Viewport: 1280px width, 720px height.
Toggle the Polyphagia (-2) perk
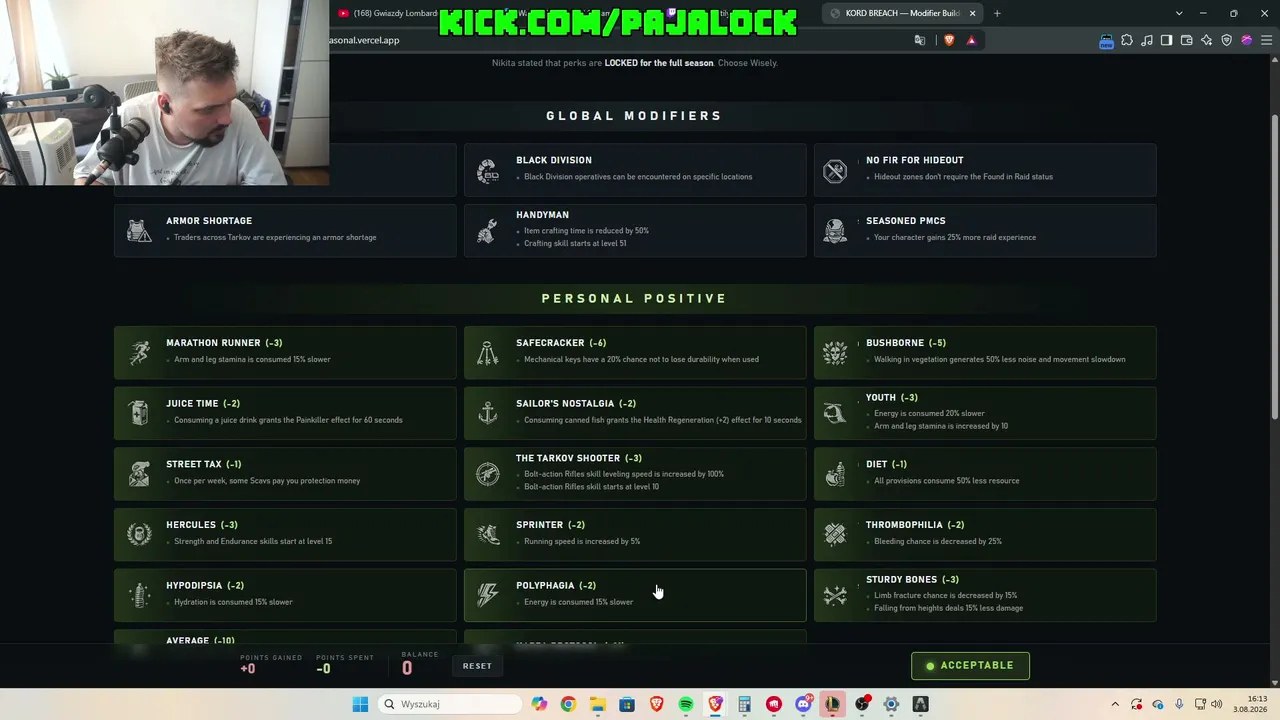(635, 595)
